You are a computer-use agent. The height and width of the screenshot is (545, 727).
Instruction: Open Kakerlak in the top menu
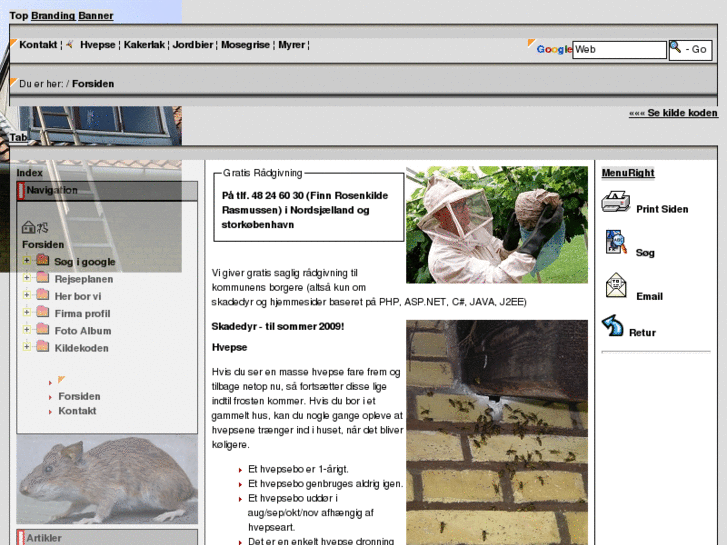click(x=144, y=45)
